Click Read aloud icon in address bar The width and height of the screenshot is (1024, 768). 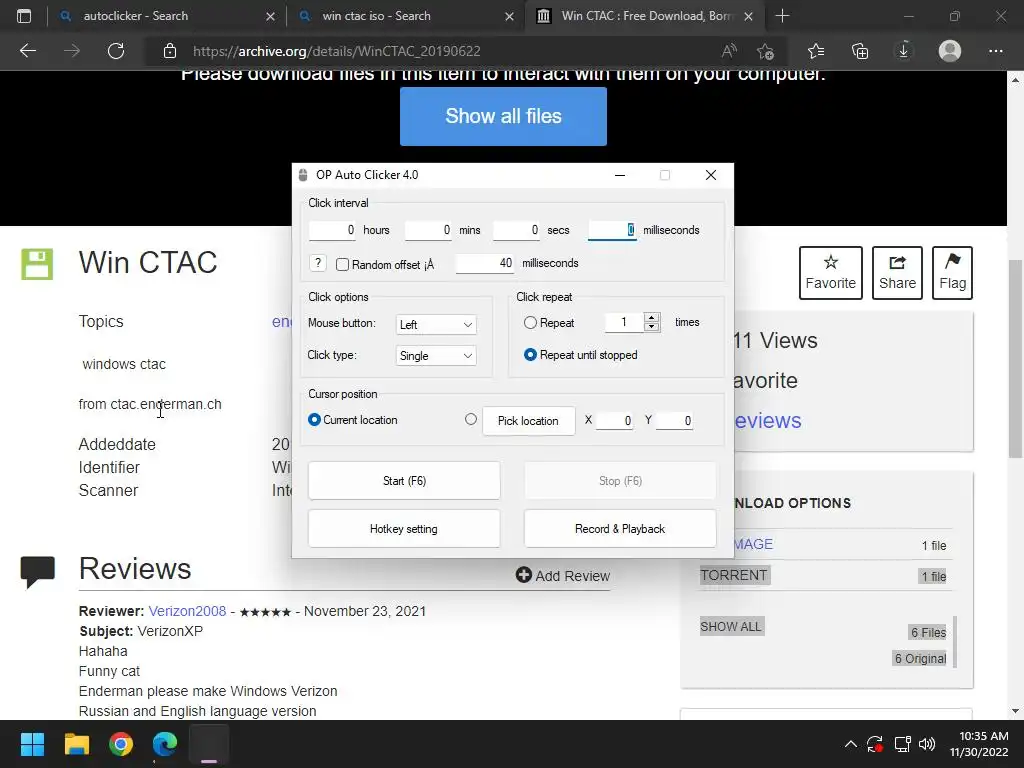click(x=729, y=51)
